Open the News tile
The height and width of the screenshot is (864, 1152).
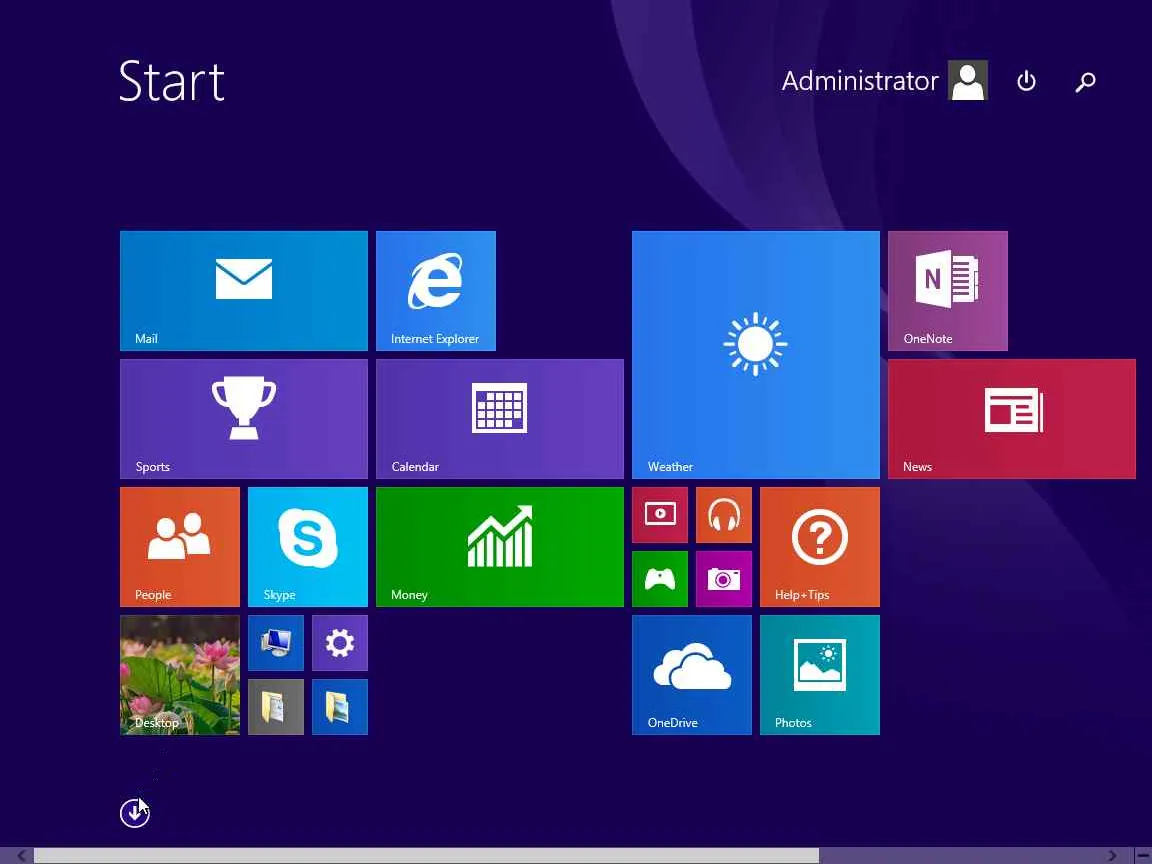point(1012,419)
